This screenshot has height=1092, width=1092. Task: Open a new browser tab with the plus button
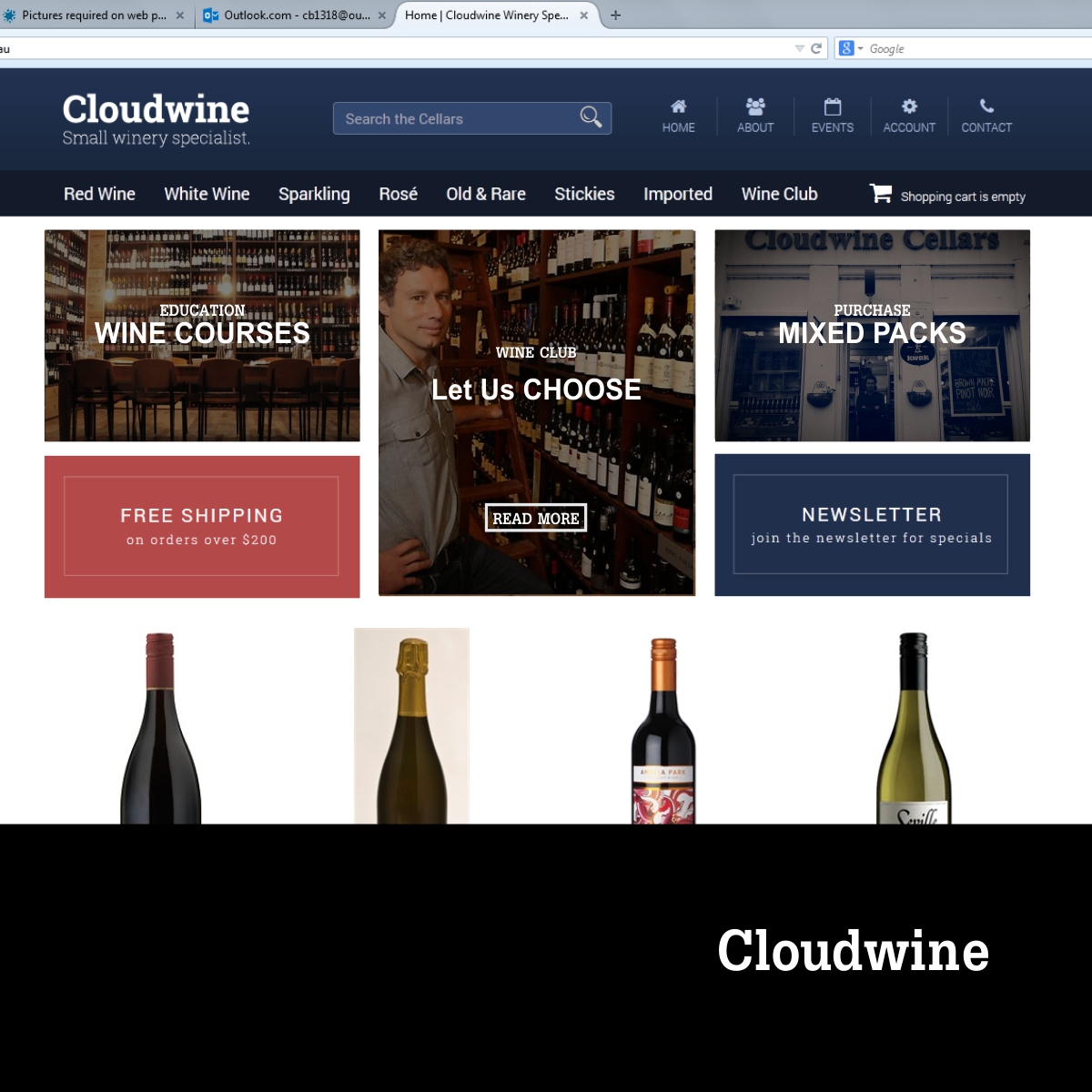[617, 15]
